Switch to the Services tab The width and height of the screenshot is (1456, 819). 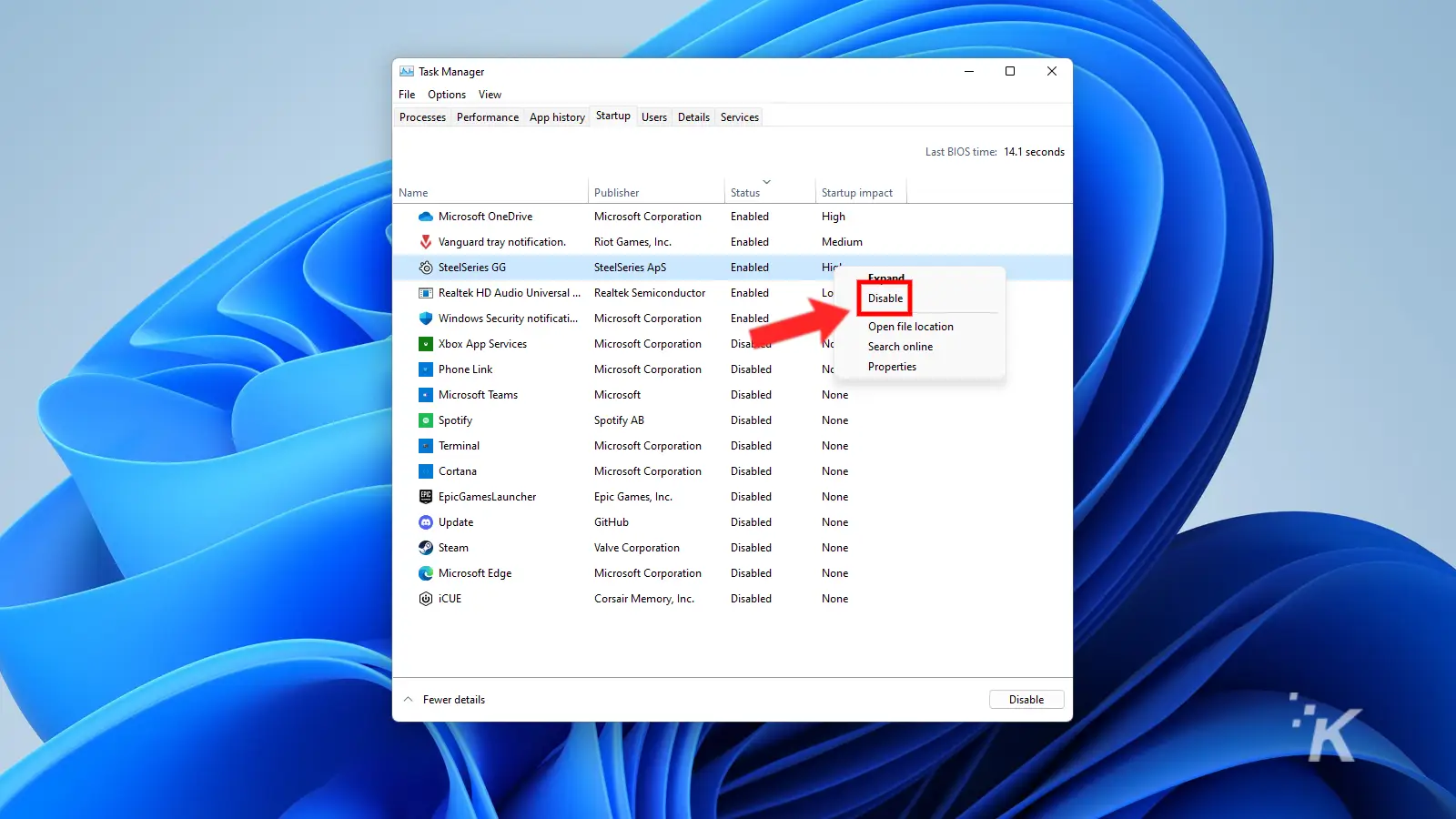pyautogui.click(x=740, y=117)
